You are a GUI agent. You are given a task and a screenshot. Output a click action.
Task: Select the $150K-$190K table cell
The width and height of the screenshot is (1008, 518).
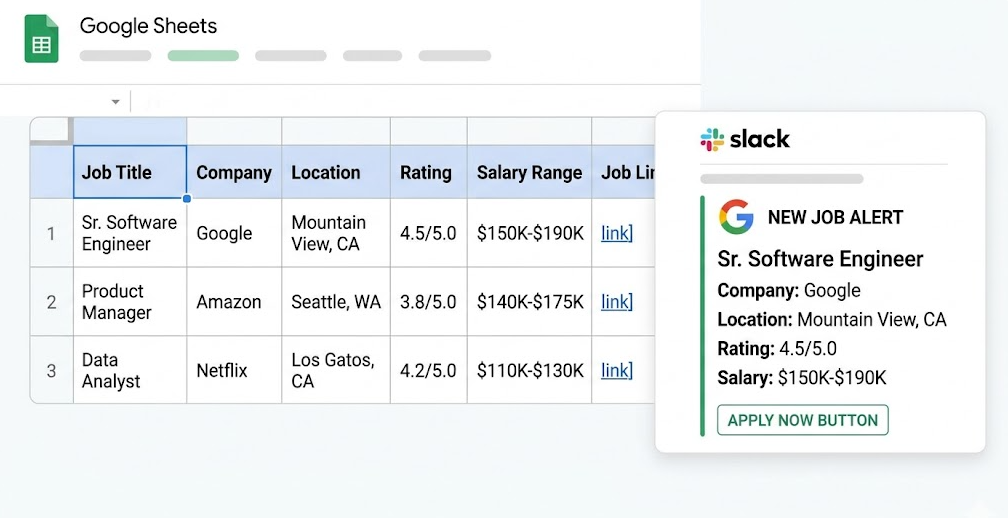point(529,233)
